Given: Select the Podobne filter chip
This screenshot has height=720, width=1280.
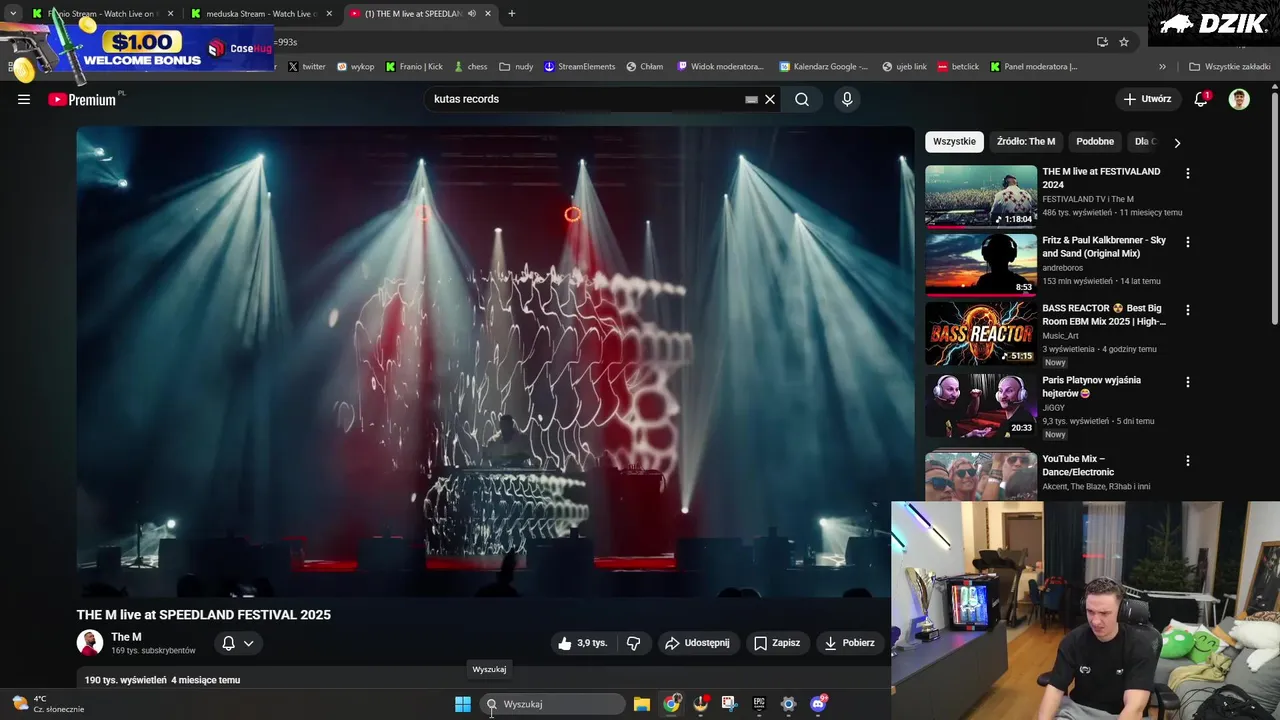Looking at the screenshot, I should [1095, 141].
